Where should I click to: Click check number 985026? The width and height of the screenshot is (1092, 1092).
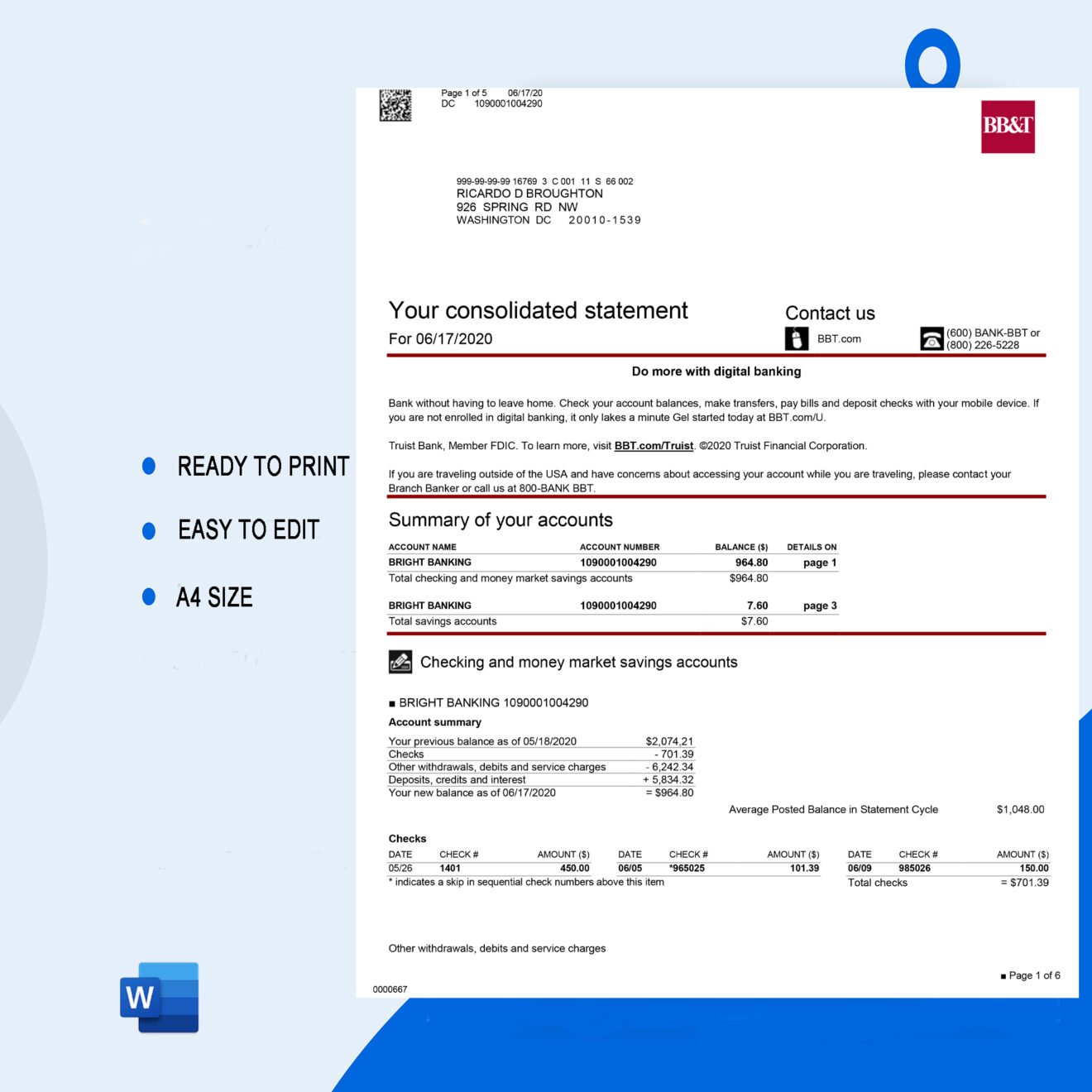[x=914, y=869]
